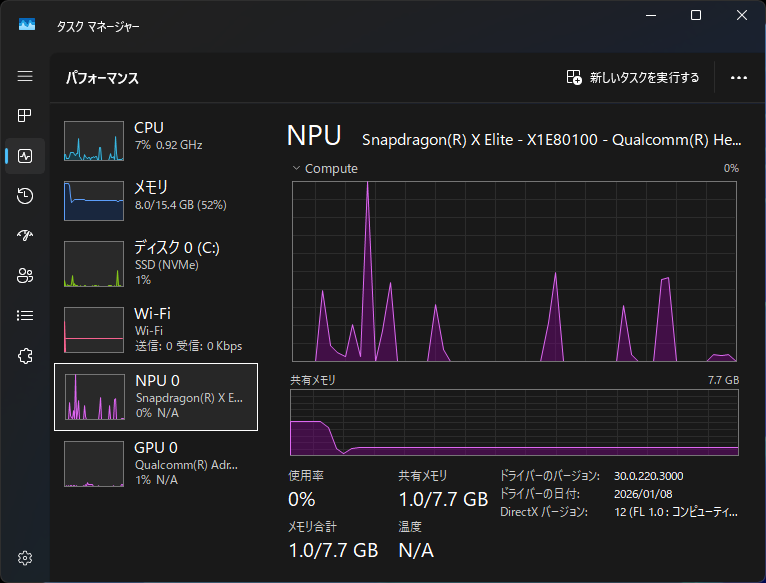Collapse the Compute graph chevron
Viewport: 766px width, 583px height.
click(x=296, y=168)
